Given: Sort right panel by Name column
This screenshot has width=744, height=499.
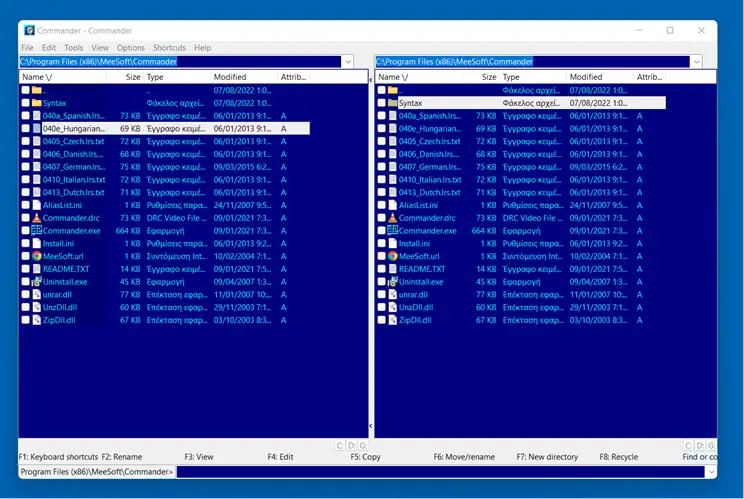Looking at the screenshot, I should pos(418,77).
